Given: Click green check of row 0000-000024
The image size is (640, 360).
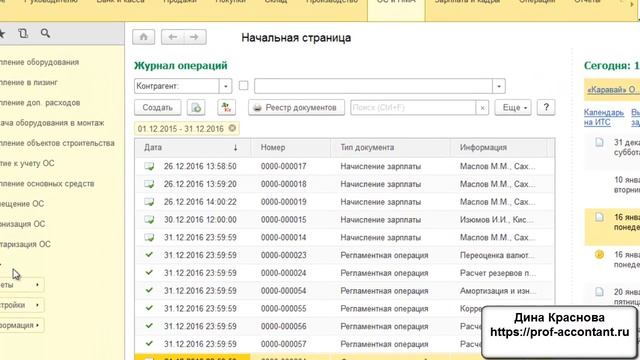Looking at the screenshot, I should point(149,273).
